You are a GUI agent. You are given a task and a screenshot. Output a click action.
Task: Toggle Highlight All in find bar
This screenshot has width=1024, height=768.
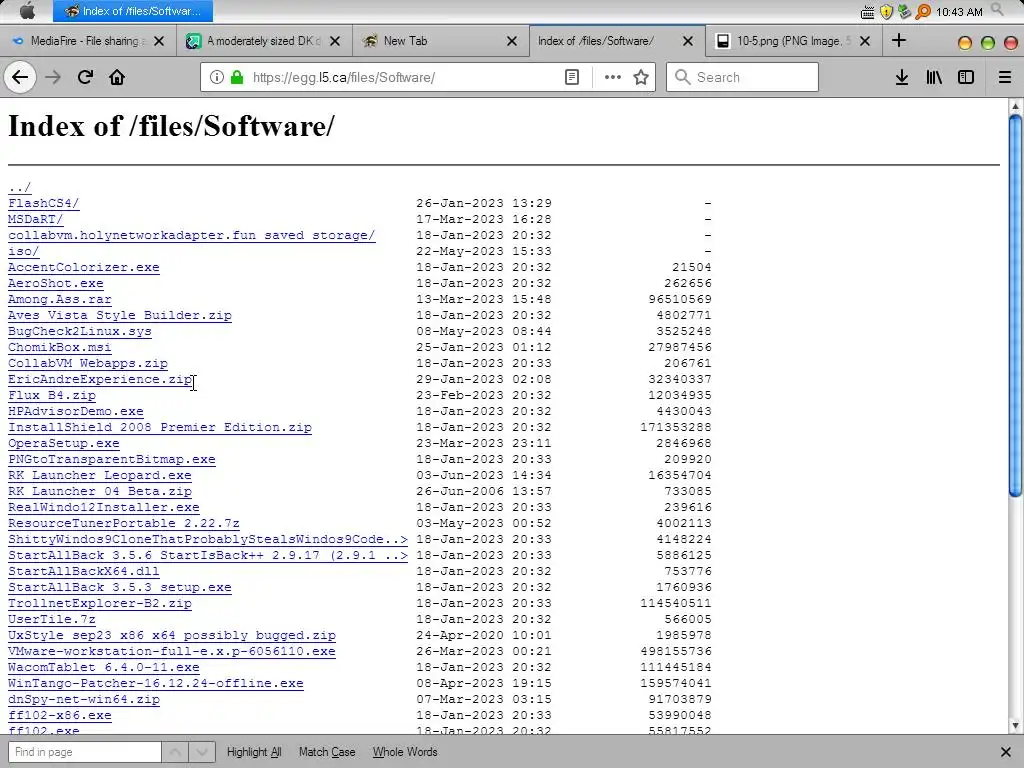[254, 752]
